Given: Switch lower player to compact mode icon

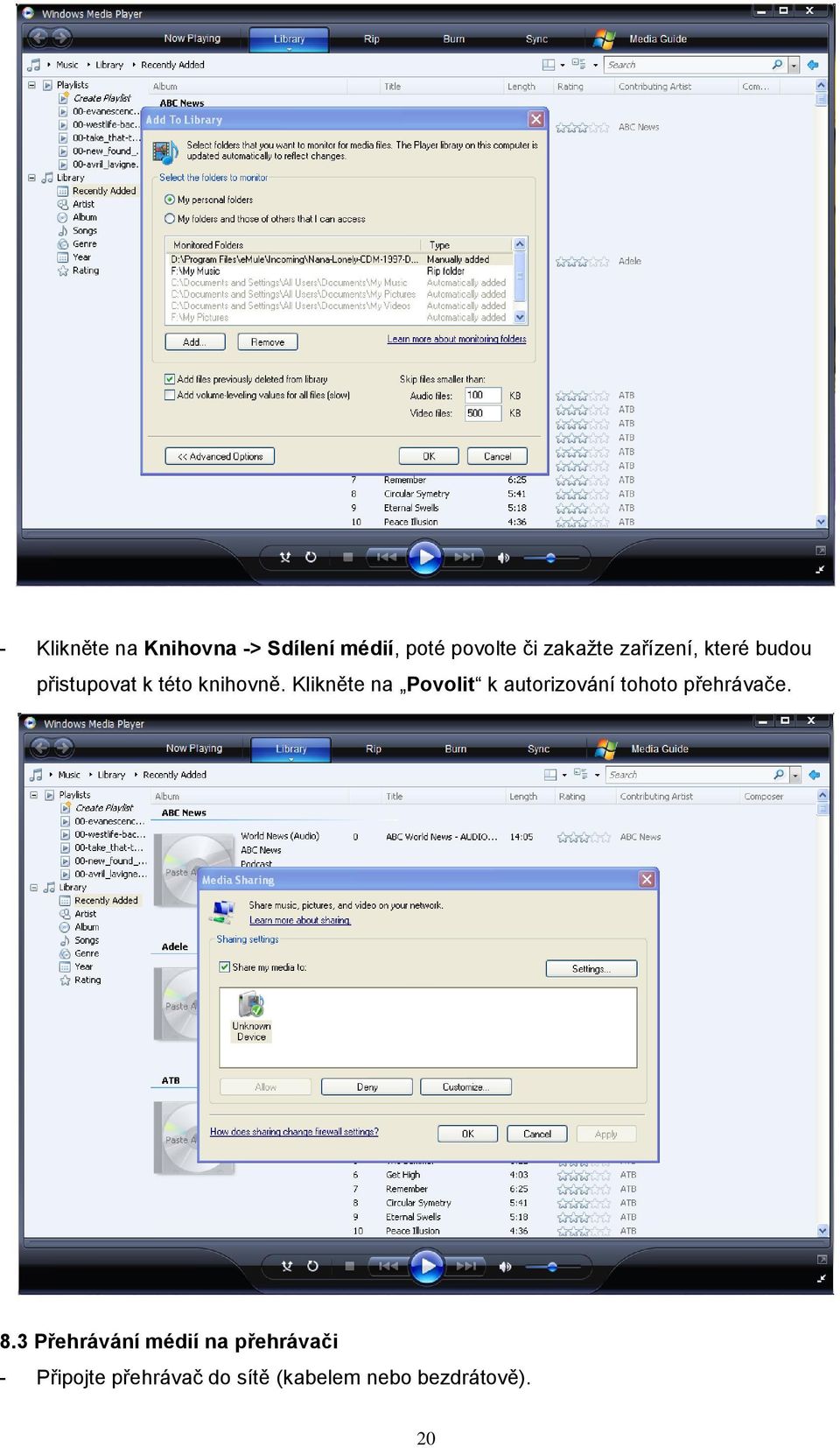Looking at the screenshot, I should [x=822, y=1278].
